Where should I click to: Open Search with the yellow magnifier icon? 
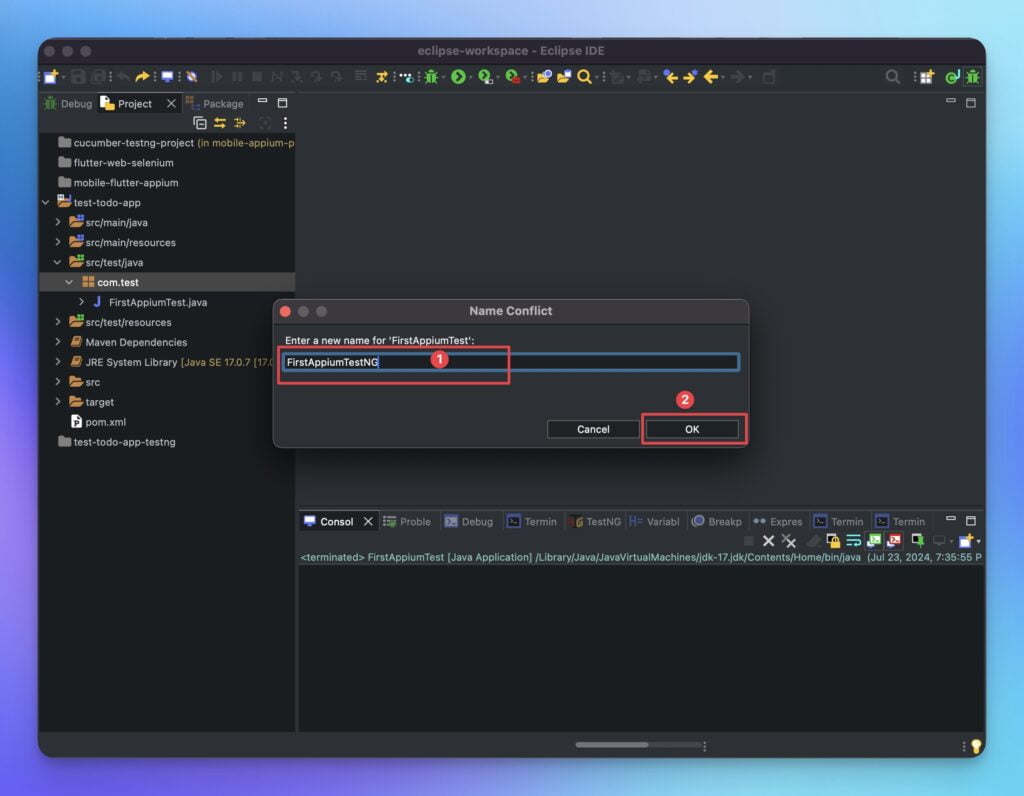(584, 77)
